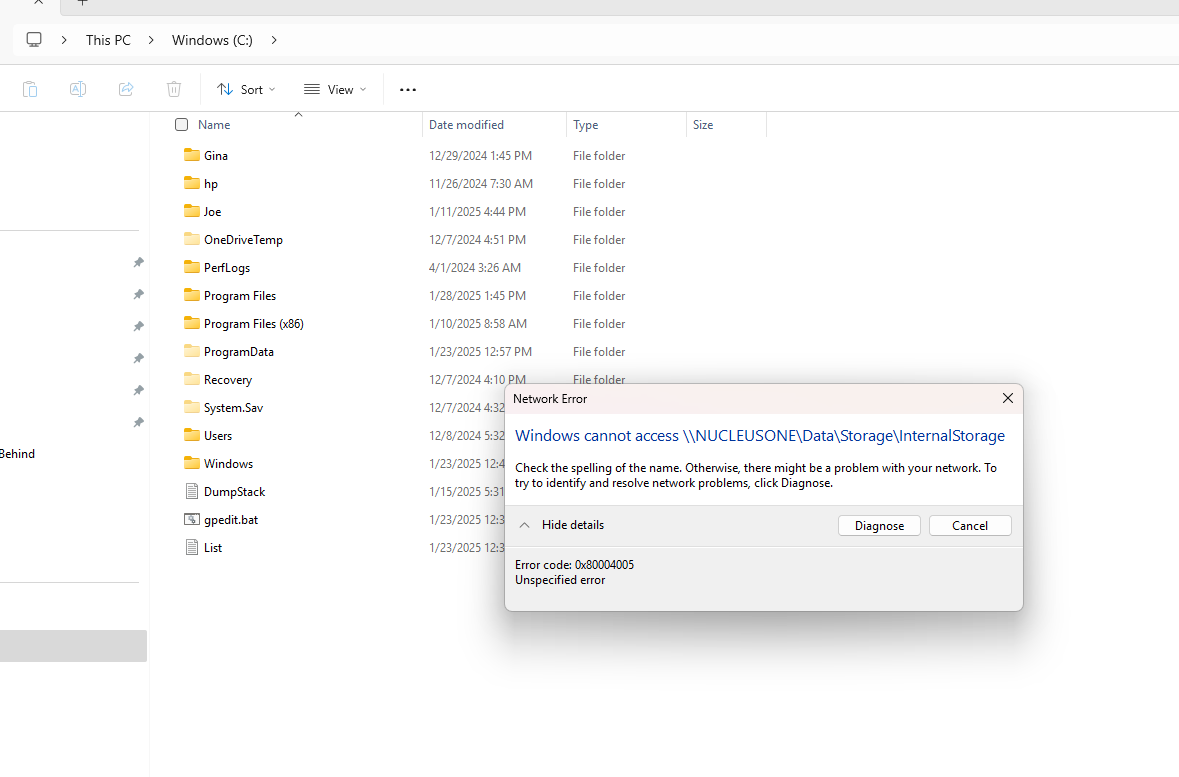This screenshot has width=1179, height=777.
Task: Click the Hide details label
Action: [x=573, y=525]
